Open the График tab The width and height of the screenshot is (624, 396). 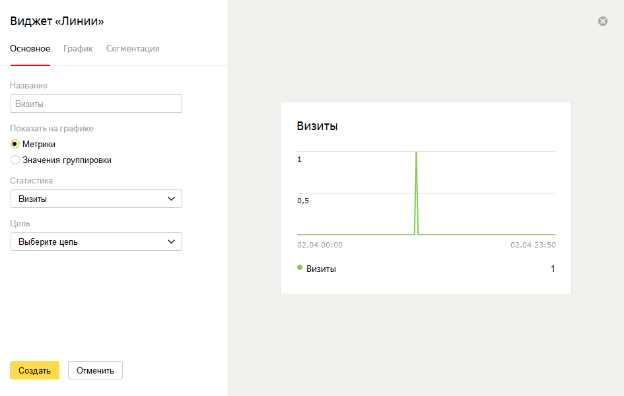coord(78,49)
